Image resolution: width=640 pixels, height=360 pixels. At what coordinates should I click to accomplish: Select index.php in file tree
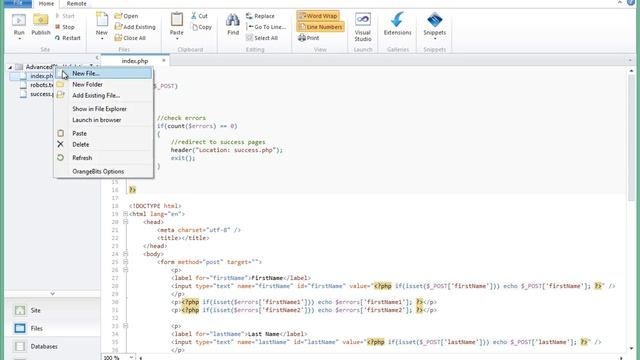(x=37, y=76)
